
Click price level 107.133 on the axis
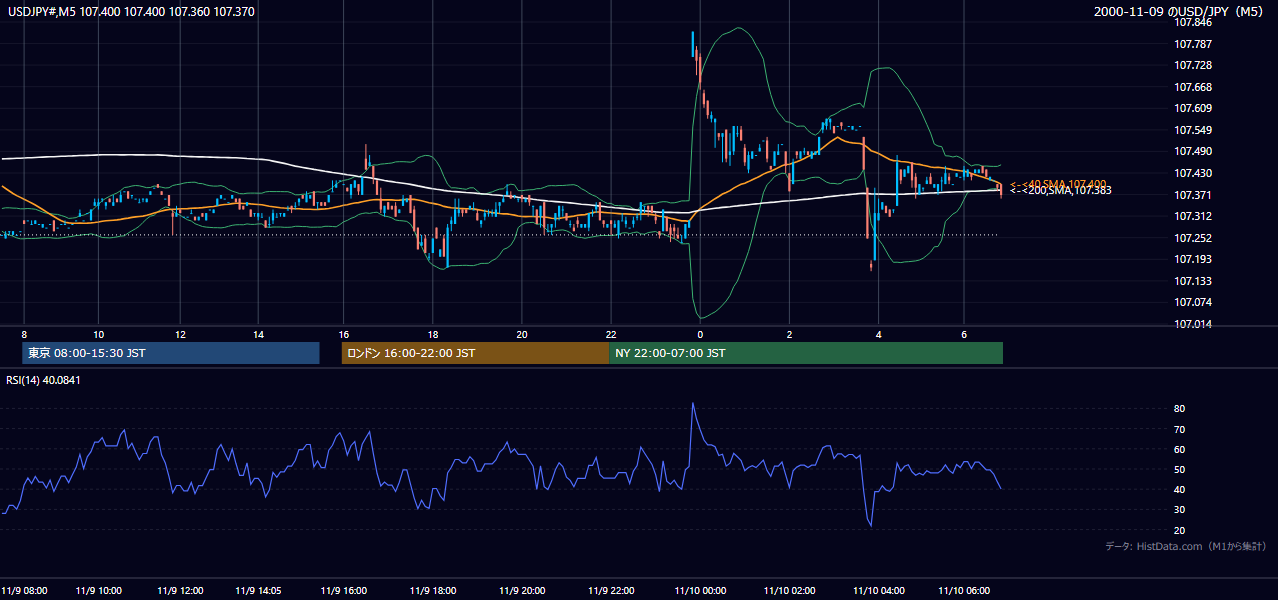click(x=1193, y=282)
